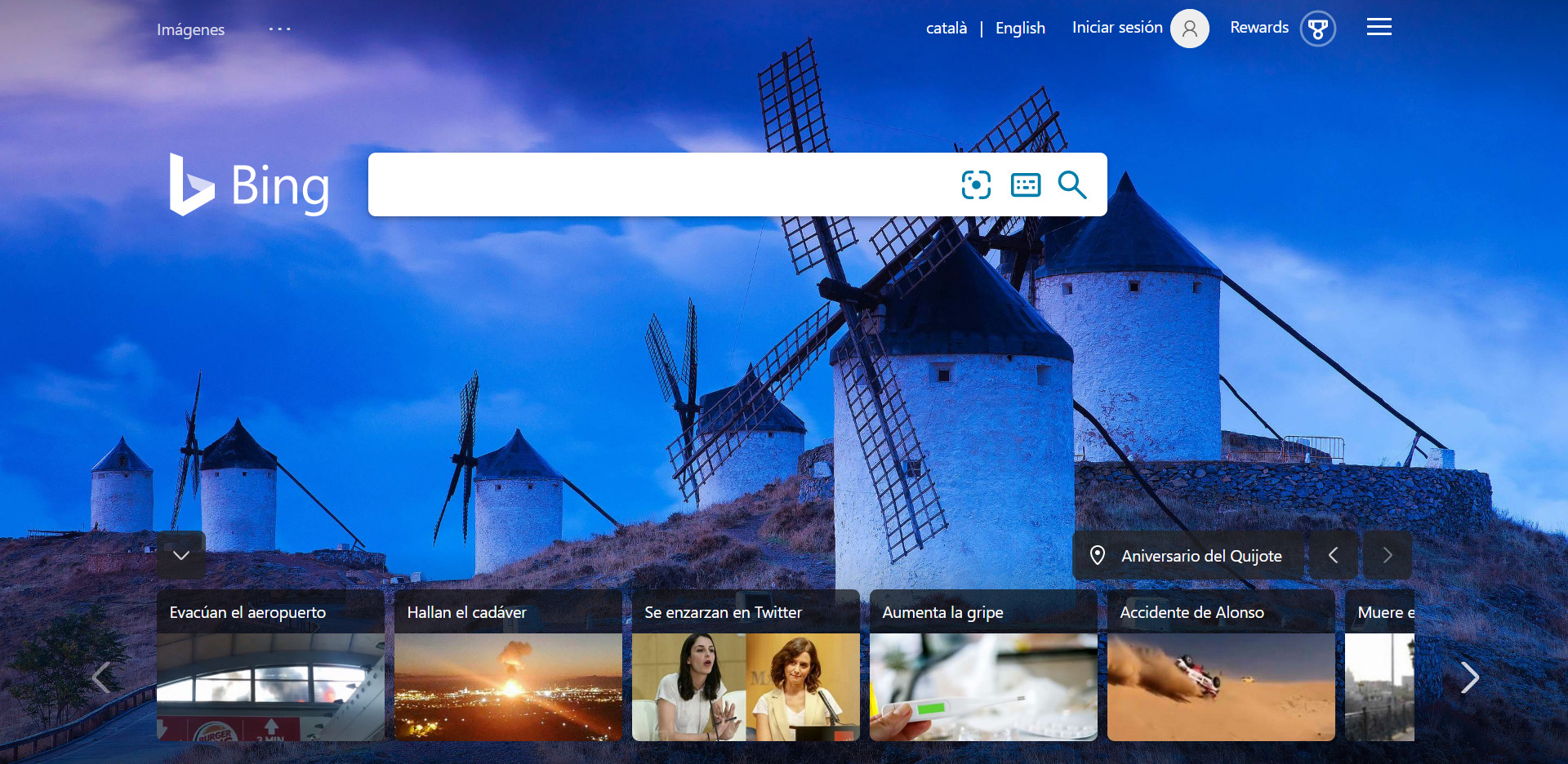The image size is (1568, 764).
Task: Open the Imágenes section
Action: coord(189,29)
